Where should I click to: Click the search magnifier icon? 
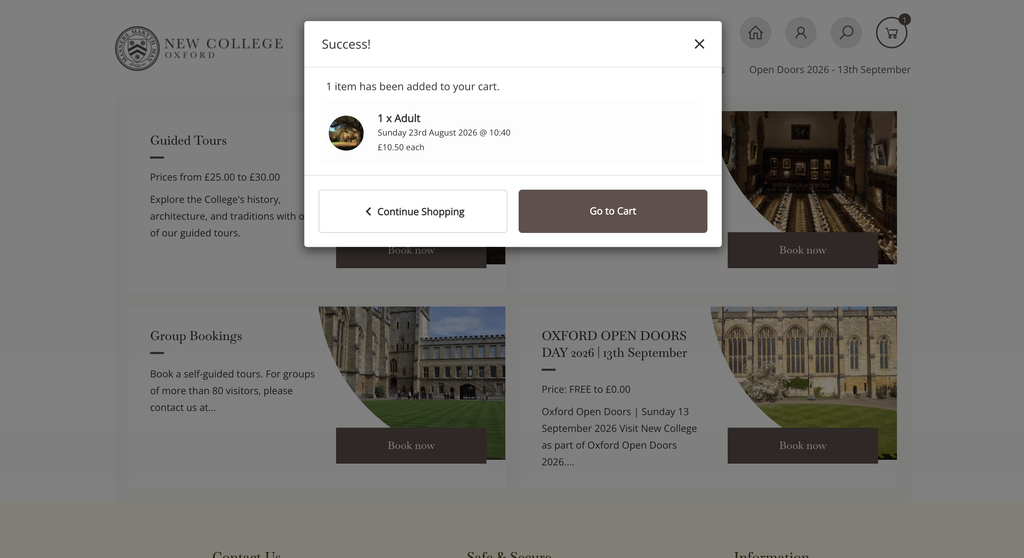pyautogui.click(x=846, y=33)
